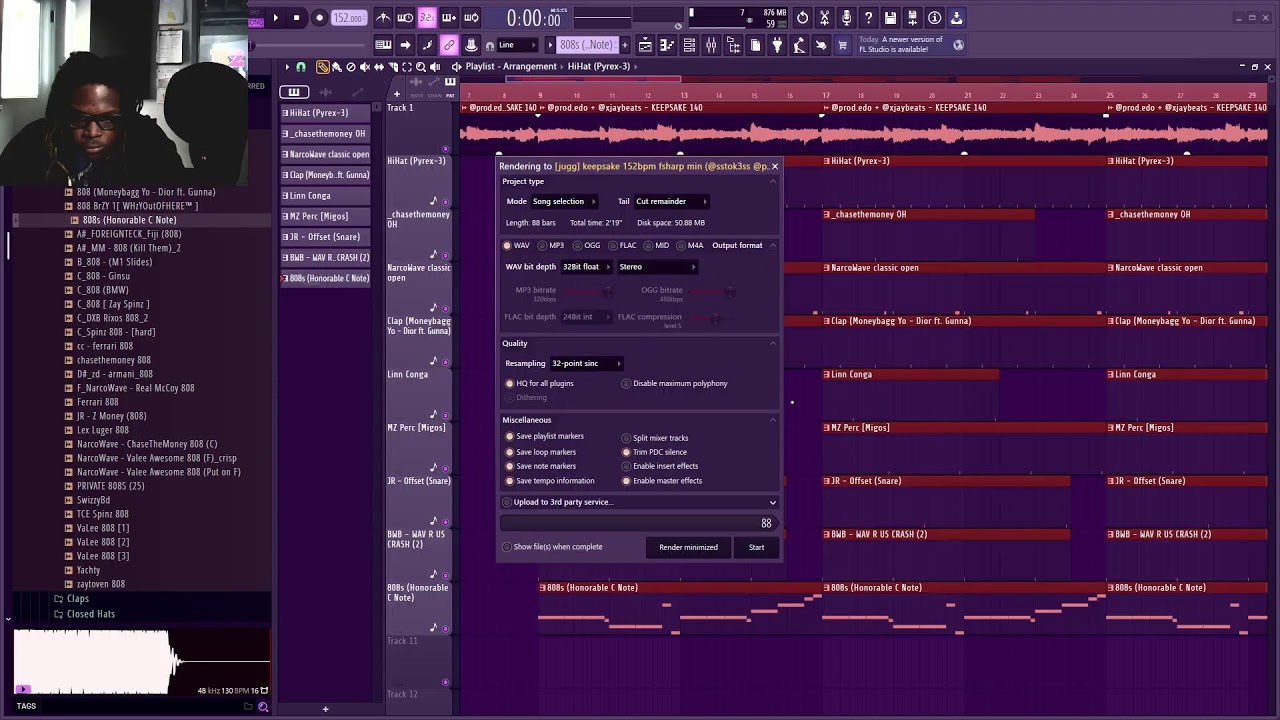Click the transport record button
This screenshot has height=720, width=1280.
pos(319,18)
